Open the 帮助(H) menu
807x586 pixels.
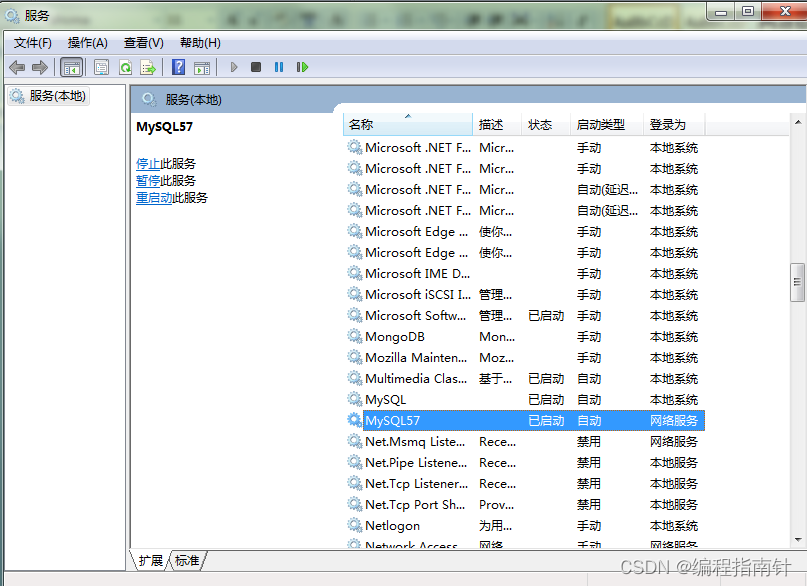(200, 43)
